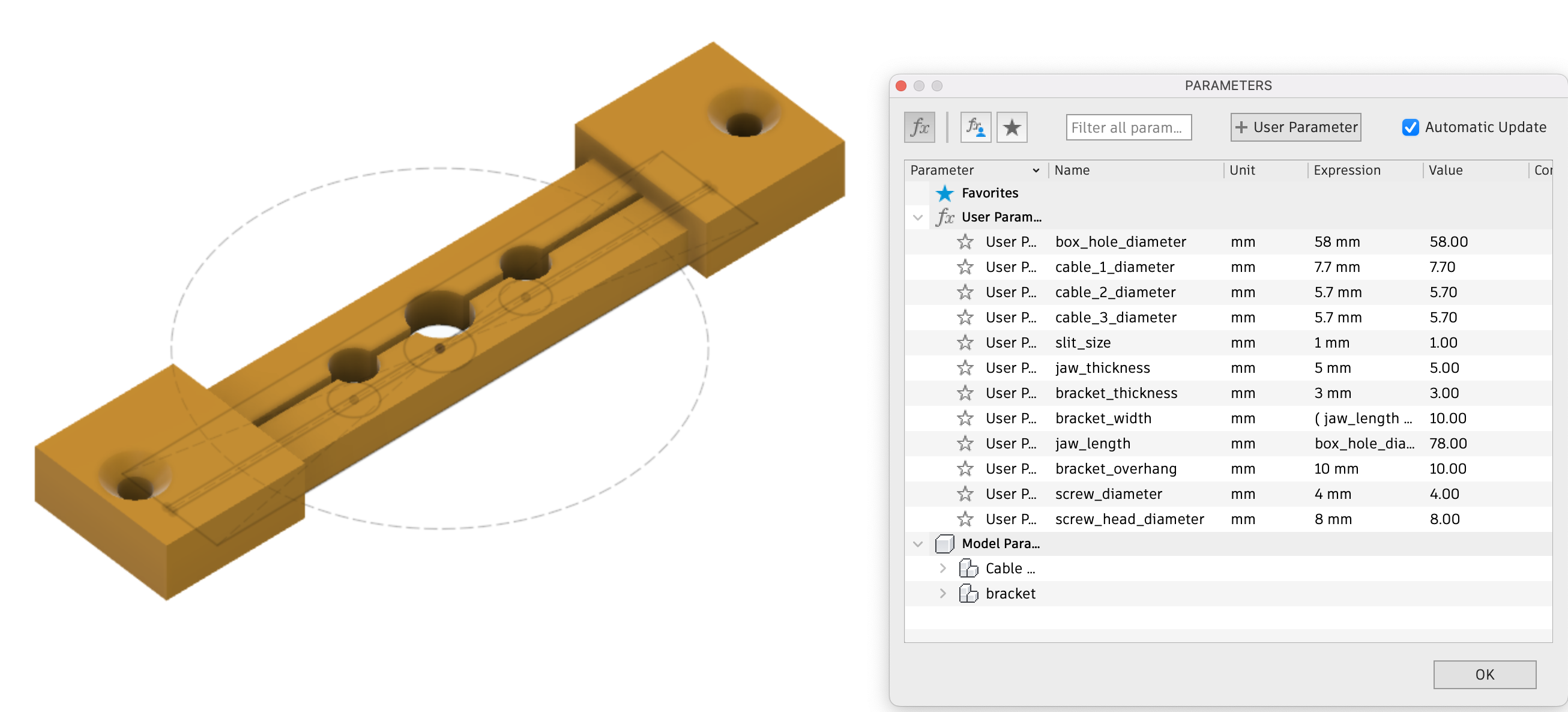Click the Unit column header
This screenshot has width=1568, height=712.
(1242, 170)
